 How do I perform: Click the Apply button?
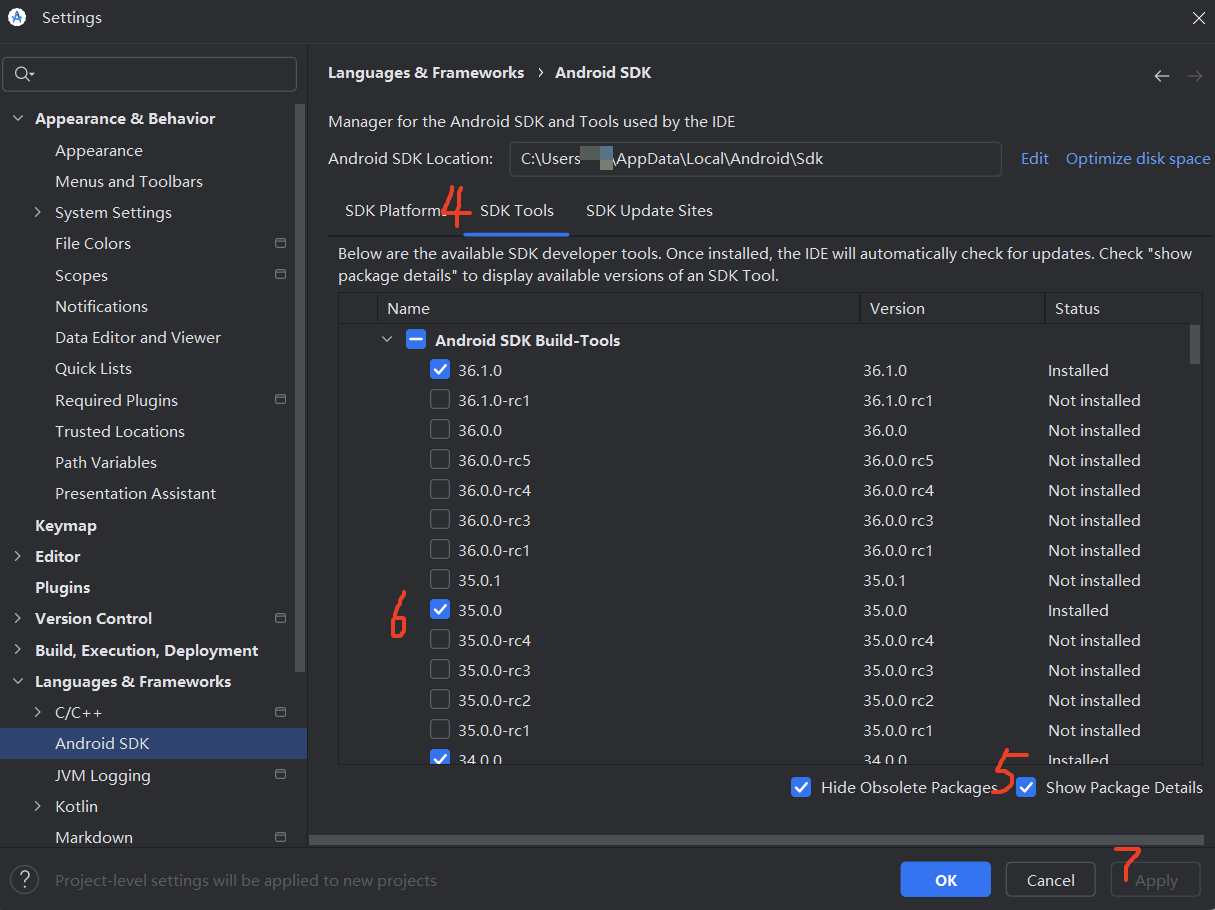(1156, 880)
